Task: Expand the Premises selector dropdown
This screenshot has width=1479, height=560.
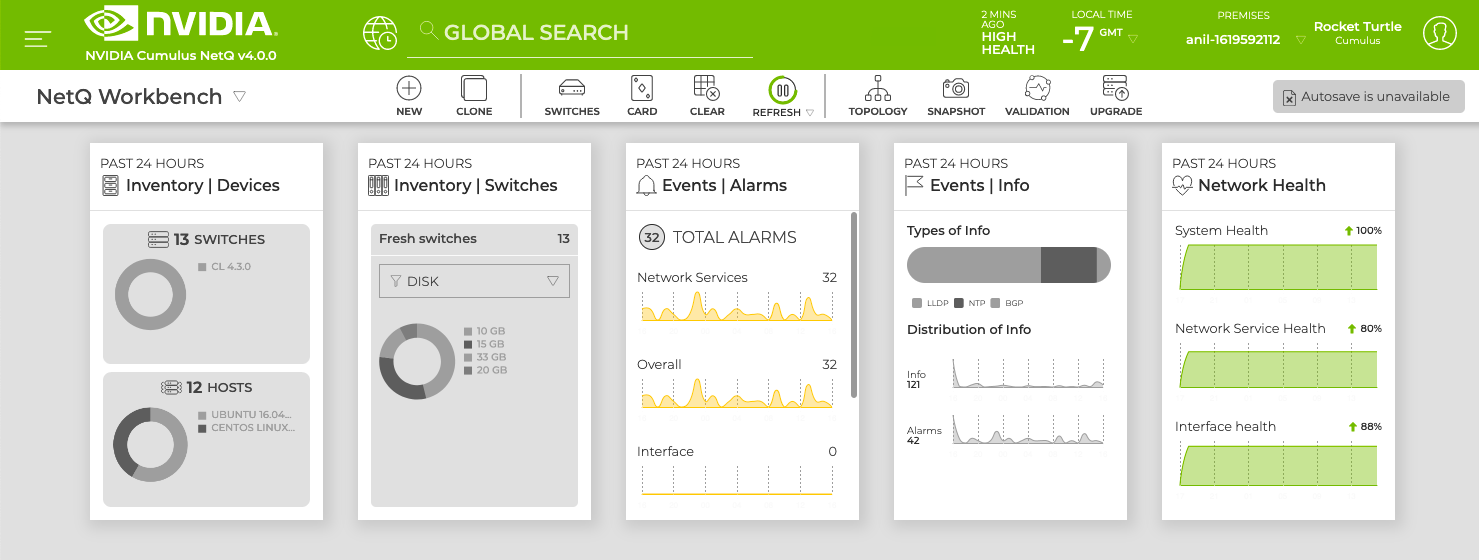Action: 1300,40
